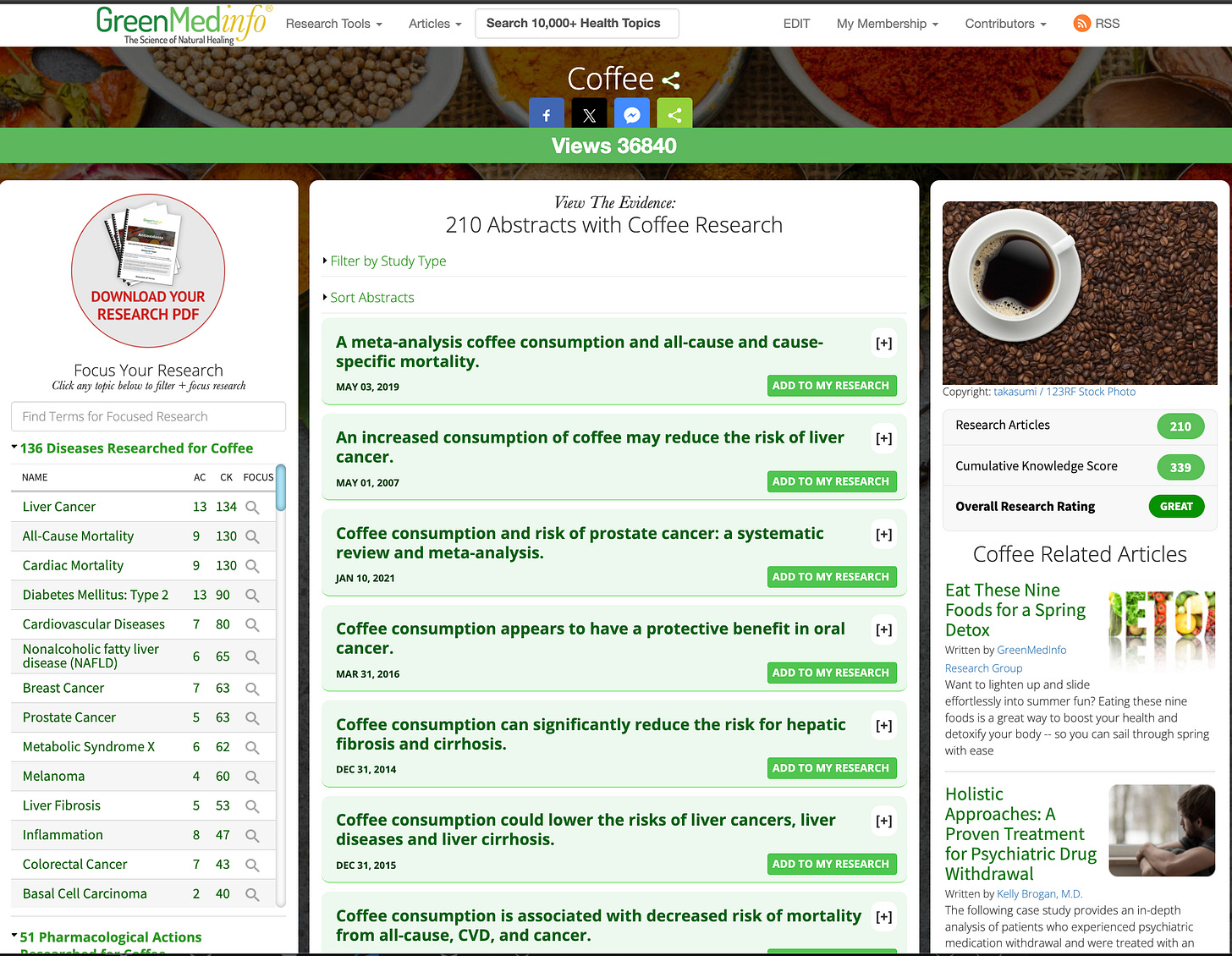Add May 03, 2019 abstract to research

point(831,386)
